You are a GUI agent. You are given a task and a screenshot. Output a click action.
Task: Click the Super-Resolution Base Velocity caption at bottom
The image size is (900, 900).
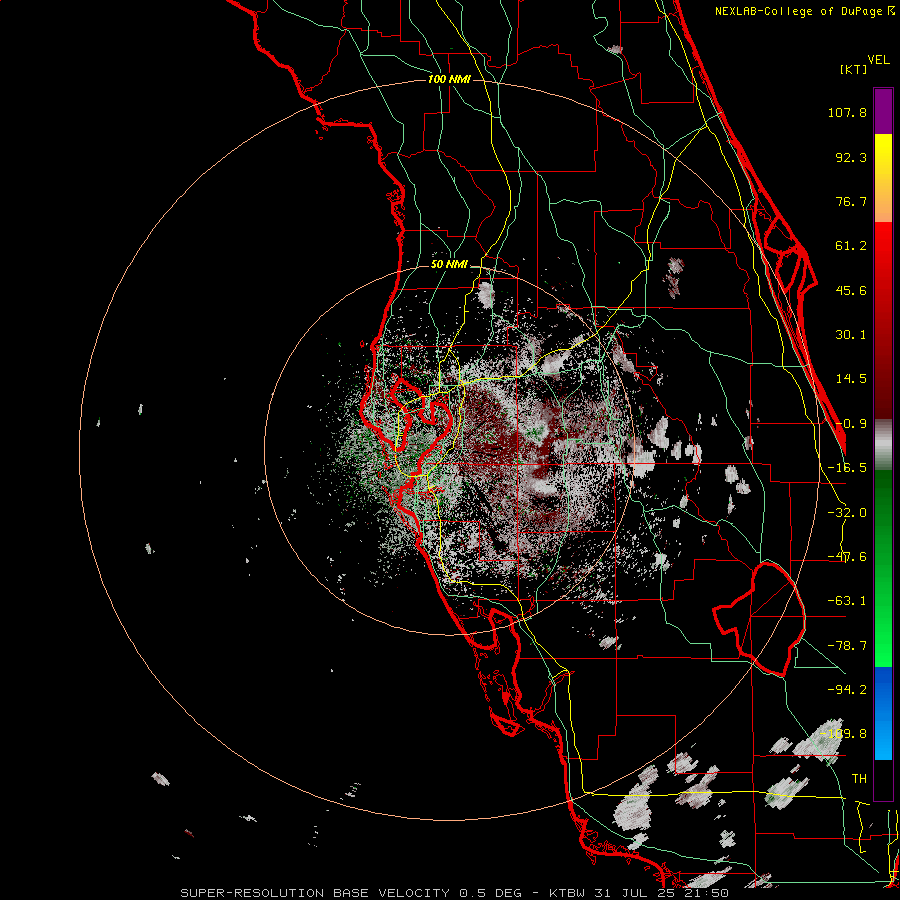(455, 893)
